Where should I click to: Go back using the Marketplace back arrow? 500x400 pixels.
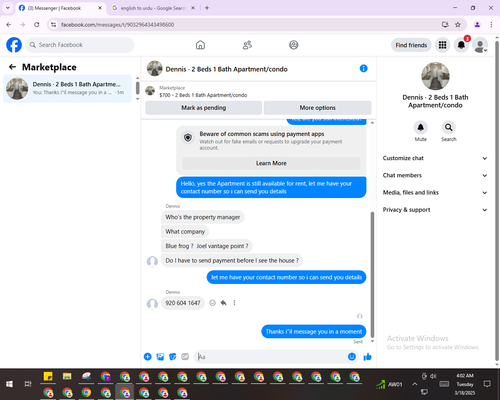pyautogui.click(x=13, y=67)
